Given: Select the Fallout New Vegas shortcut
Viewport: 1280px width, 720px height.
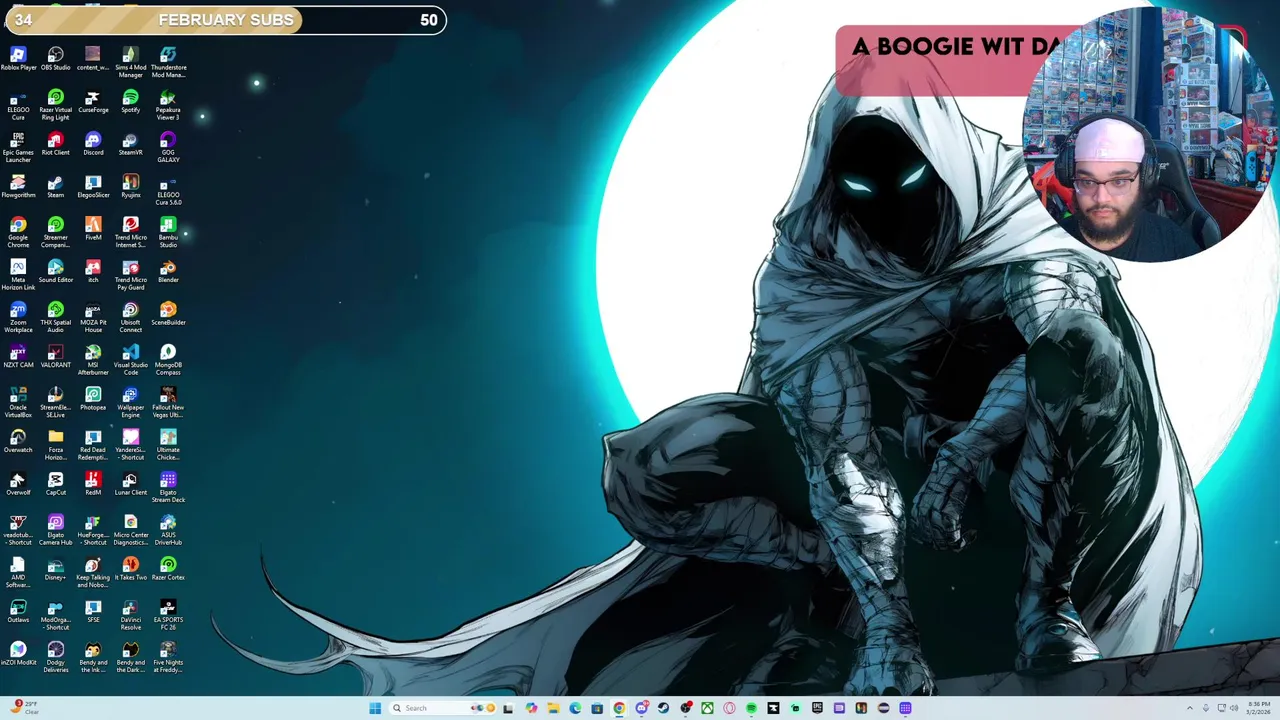Looking at the screenshot, I should coord(168,402).
